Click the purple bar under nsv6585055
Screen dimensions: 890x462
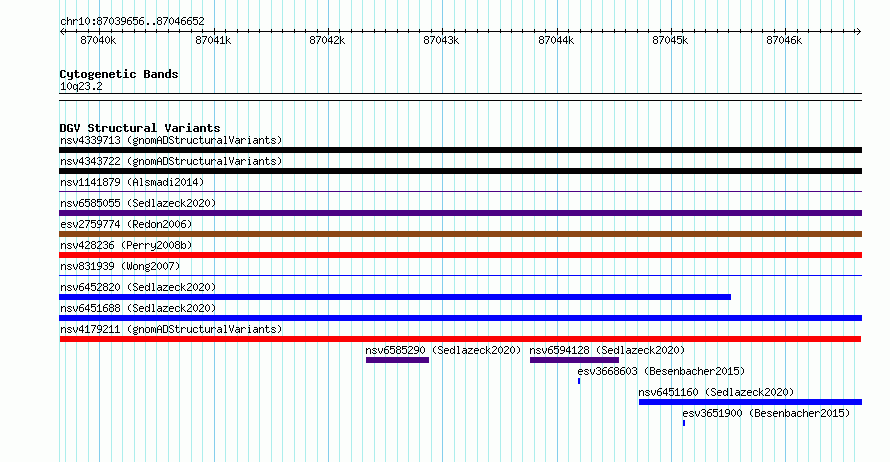[x=460, y=213]
